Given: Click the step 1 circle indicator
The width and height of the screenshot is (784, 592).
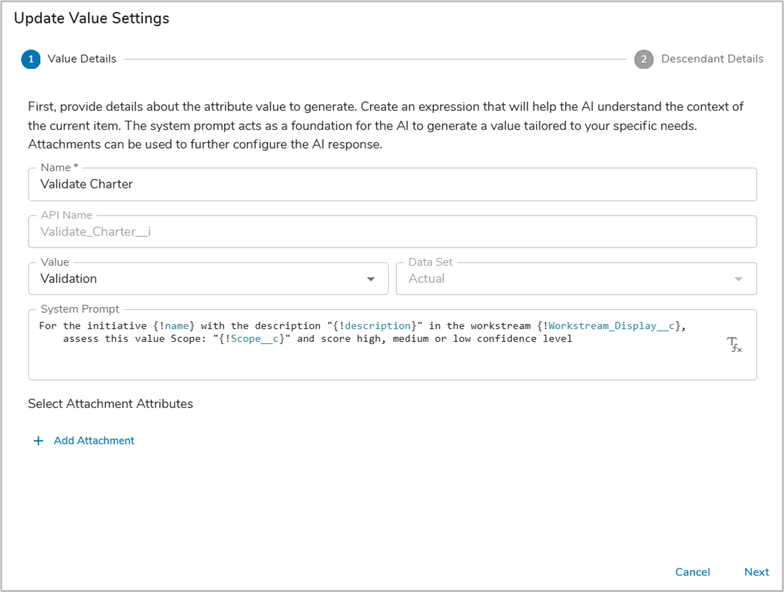Looking at the screenshot, I should 31,59.
